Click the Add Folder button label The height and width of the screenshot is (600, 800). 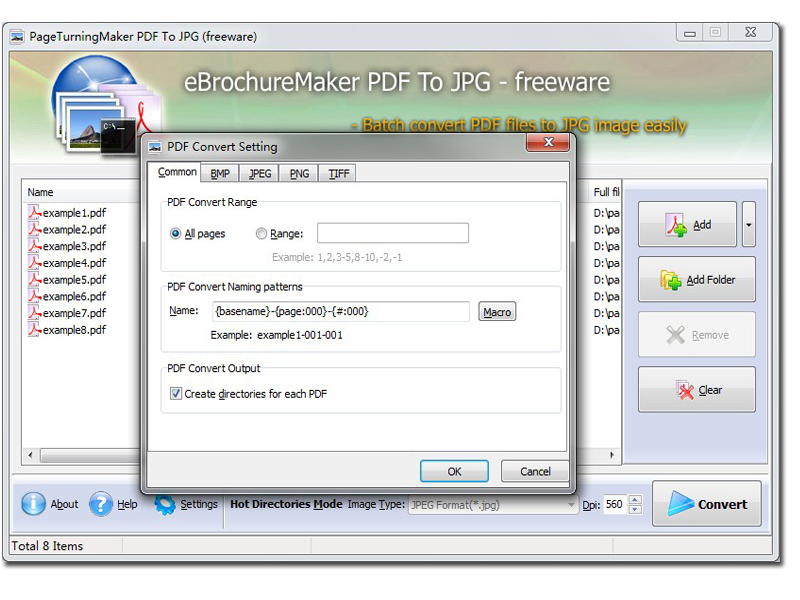click(x=711, y=280)
